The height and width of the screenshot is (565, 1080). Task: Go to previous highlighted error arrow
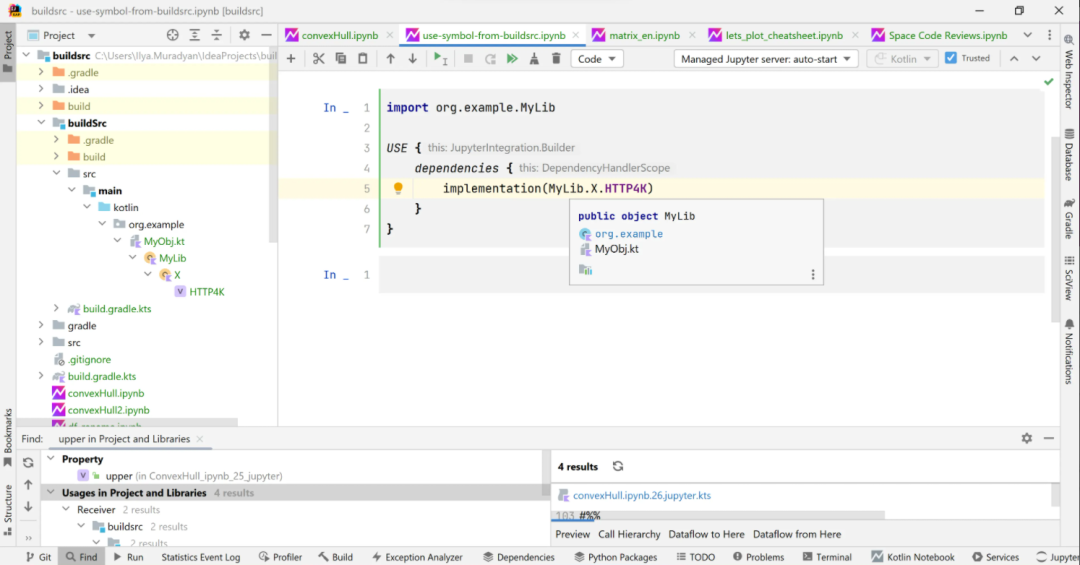click(x=1014, y=59)
